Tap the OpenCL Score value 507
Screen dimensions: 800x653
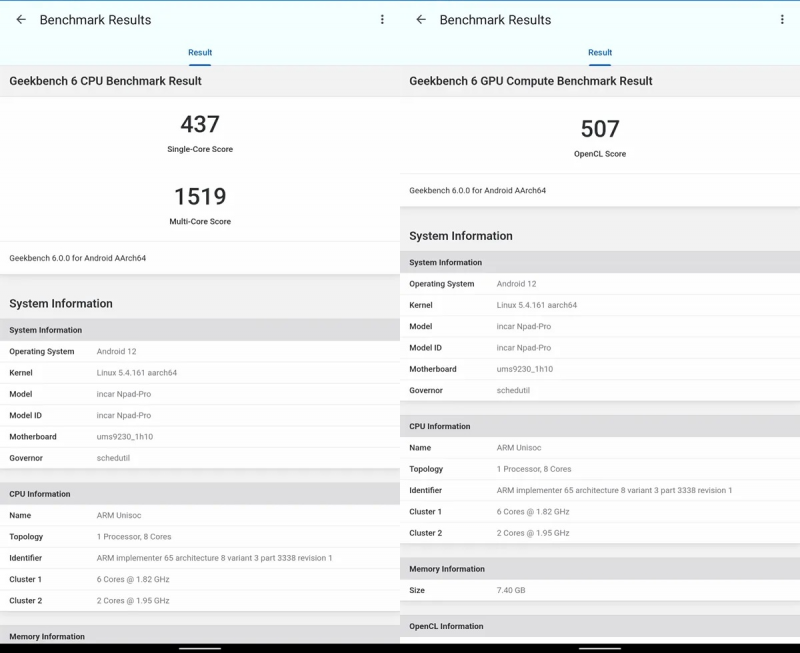(600, 129)
